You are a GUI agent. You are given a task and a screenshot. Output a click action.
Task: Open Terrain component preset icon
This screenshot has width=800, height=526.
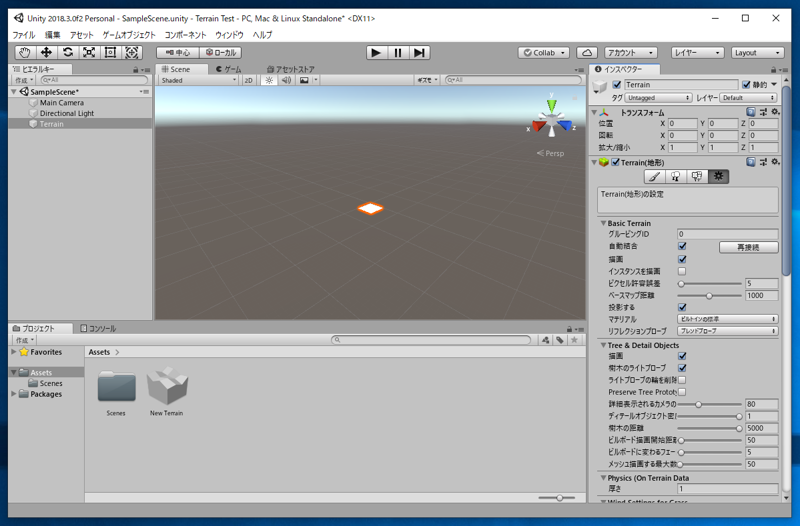point(763,162)
